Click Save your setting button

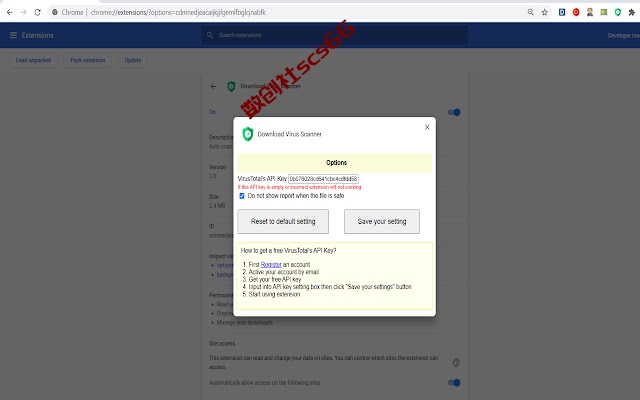(x=382, y=222)
